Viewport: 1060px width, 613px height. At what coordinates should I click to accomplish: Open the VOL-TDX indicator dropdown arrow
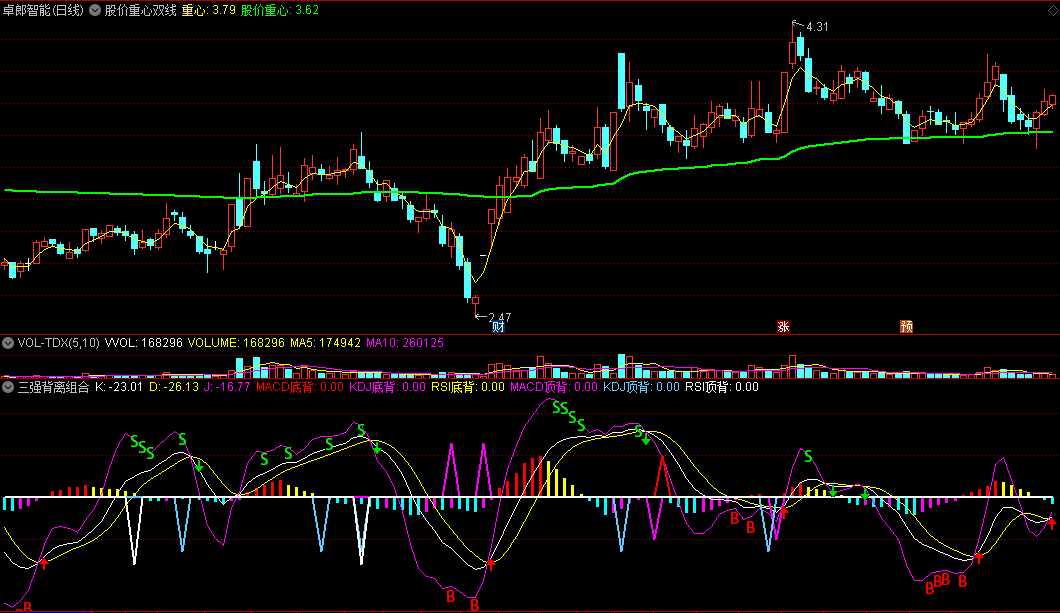8,343
